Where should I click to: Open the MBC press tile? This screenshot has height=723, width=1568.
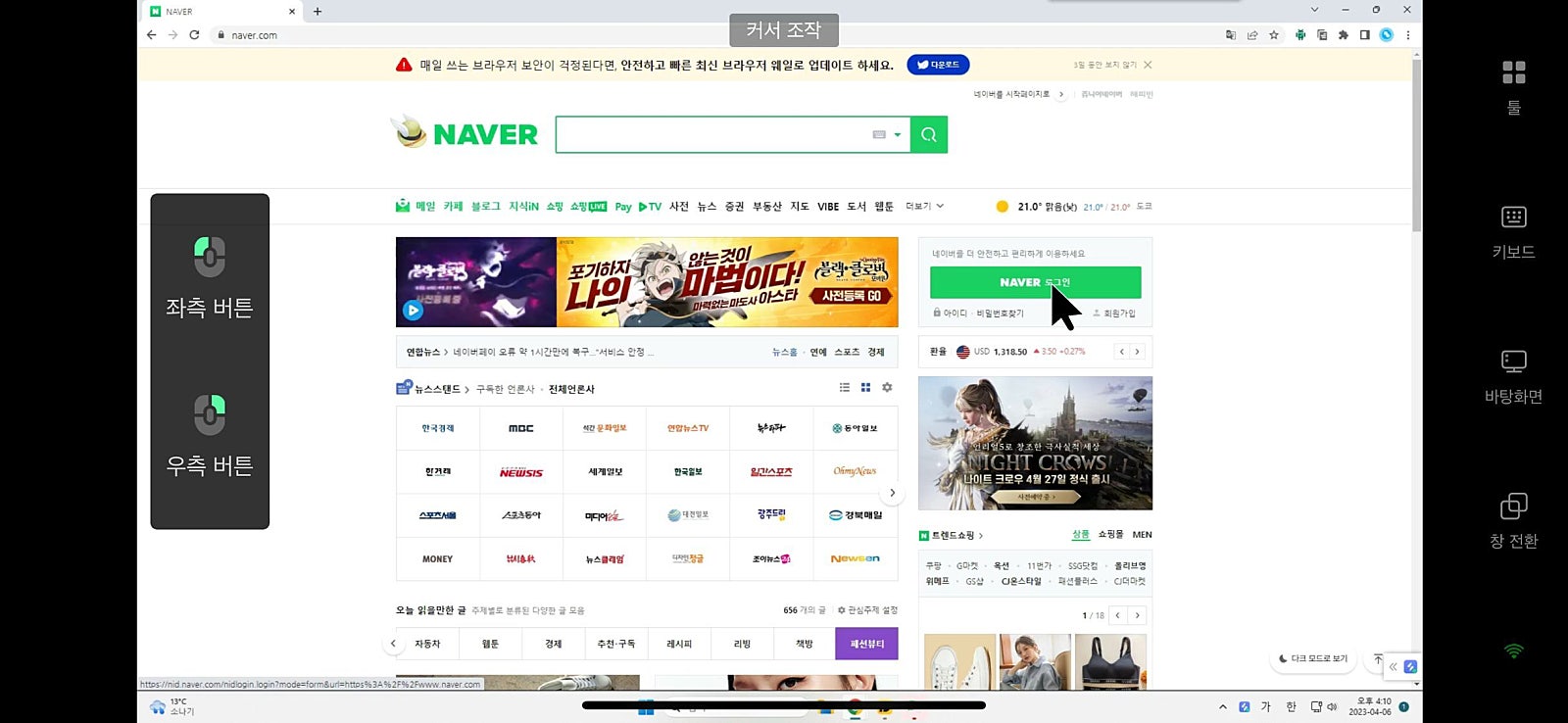521,428
